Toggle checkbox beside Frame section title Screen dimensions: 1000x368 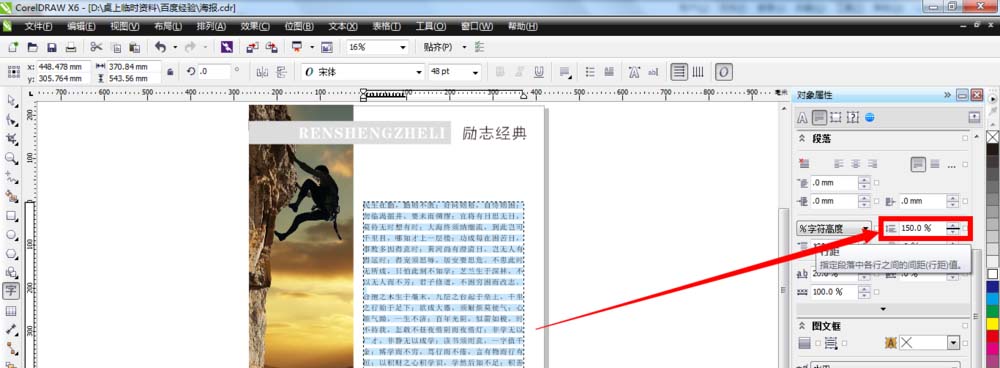coord(965,325)
